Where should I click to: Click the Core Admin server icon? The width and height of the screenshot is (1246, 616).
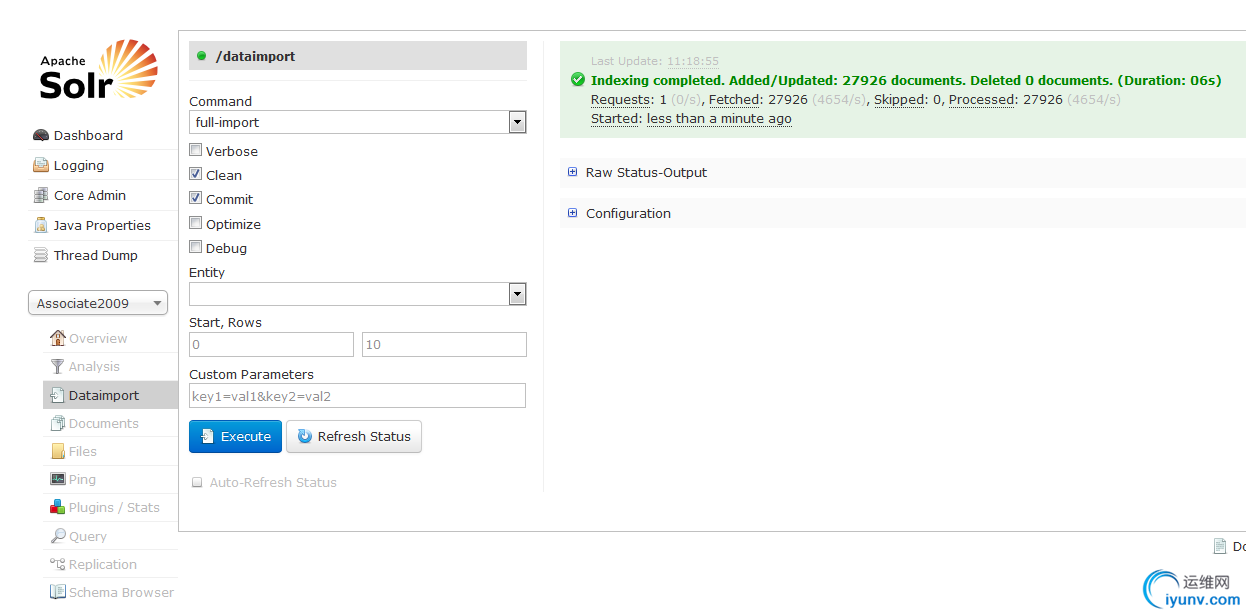(41, 195)
